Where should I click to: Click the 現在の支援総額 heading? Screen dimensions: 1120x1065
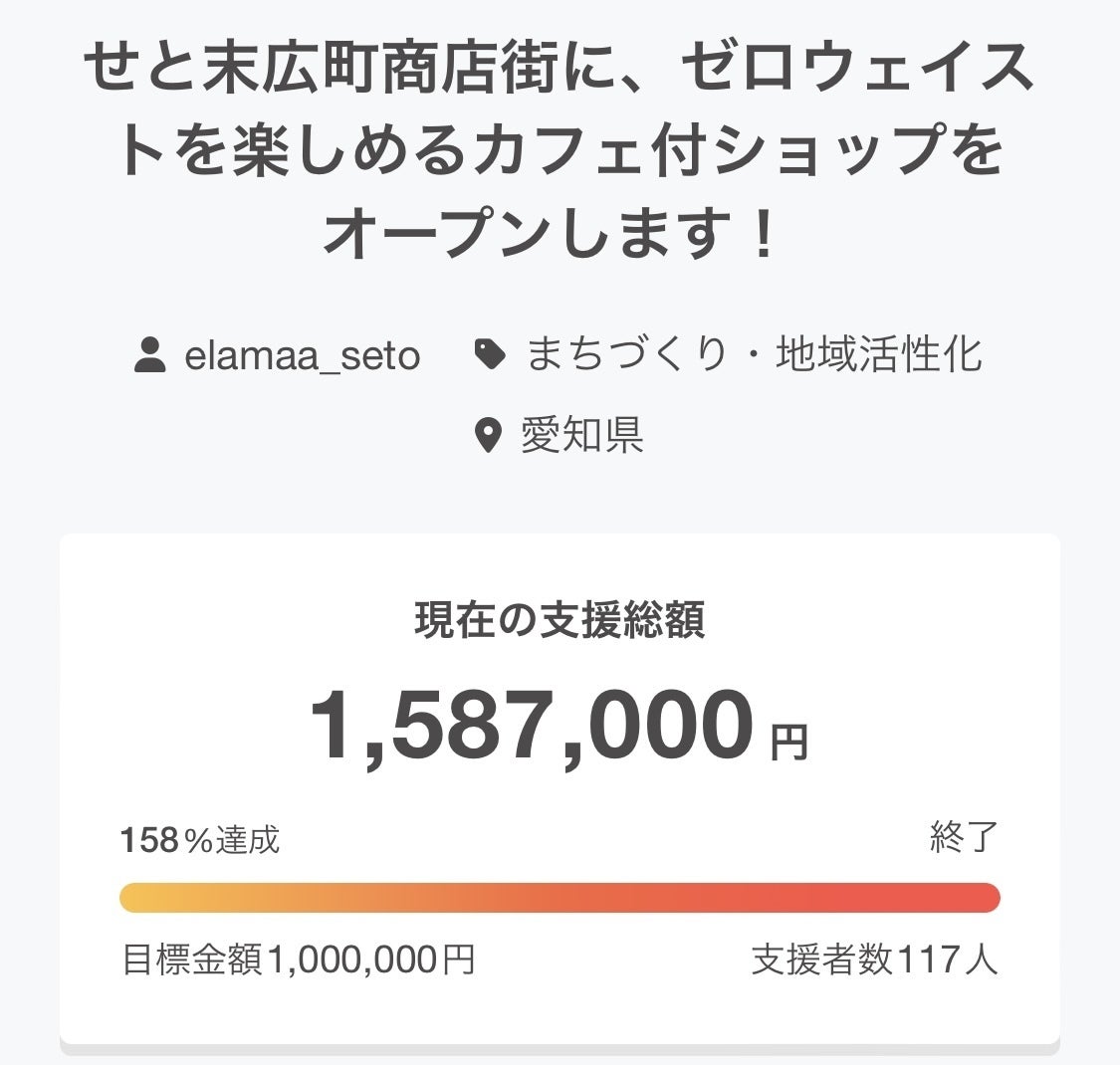(560, 621)
